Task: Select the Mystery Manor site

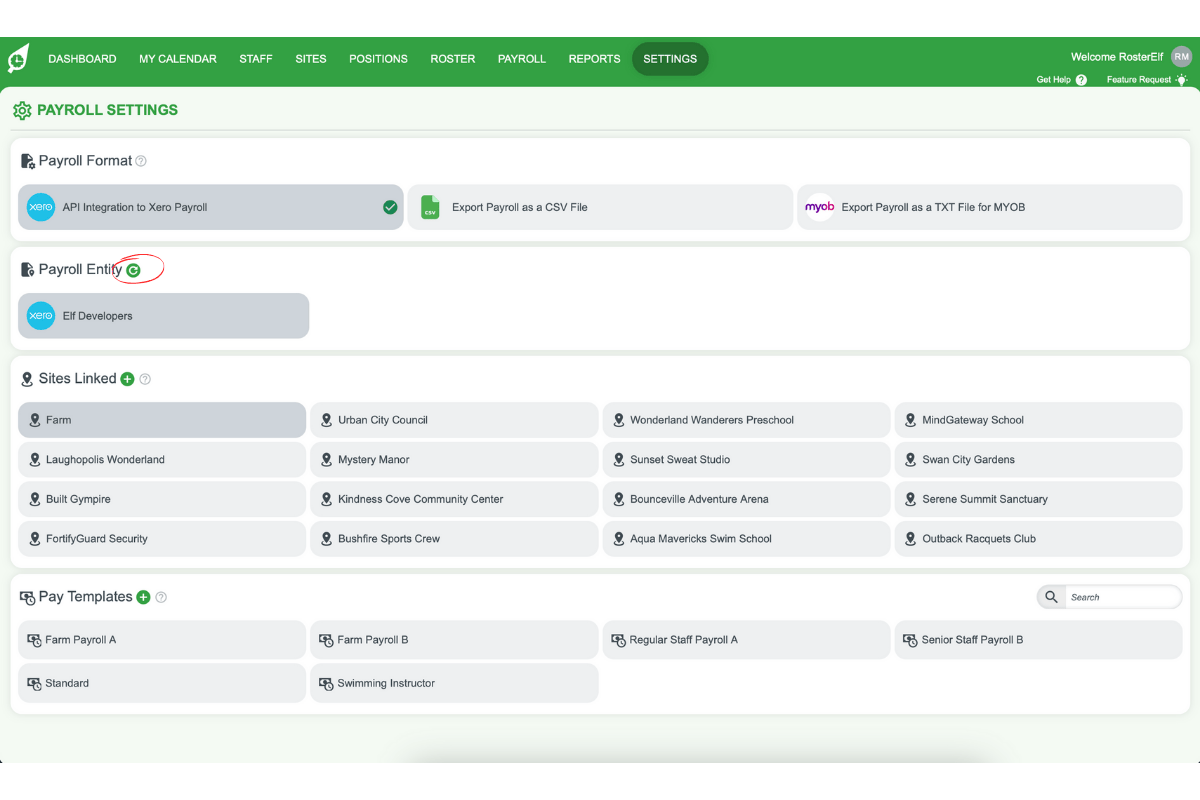Action: (454, 459)
